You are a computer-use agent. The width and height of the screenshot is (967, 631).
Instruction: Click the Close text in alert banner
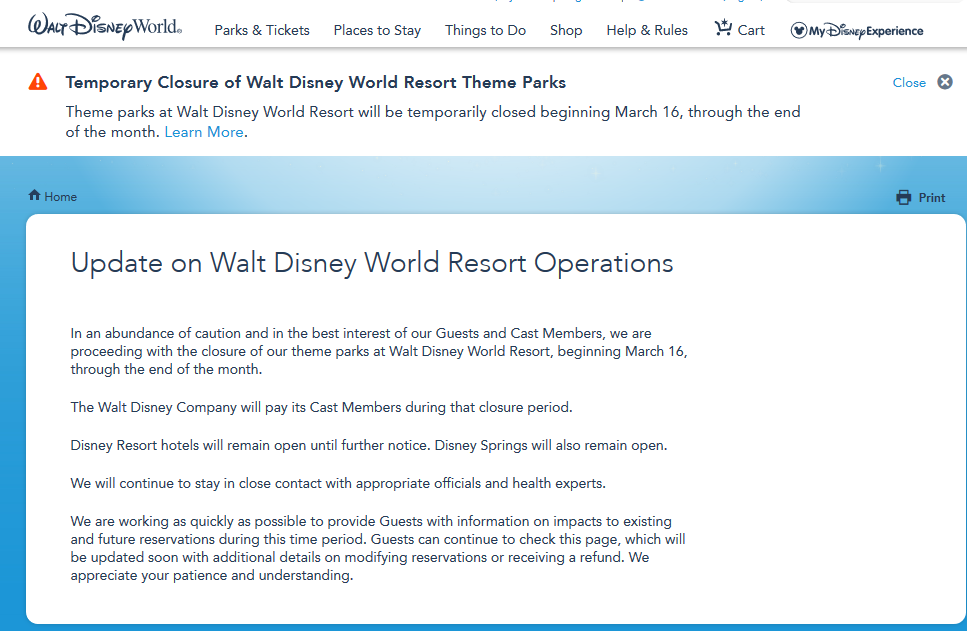click(x=909, y=83)
